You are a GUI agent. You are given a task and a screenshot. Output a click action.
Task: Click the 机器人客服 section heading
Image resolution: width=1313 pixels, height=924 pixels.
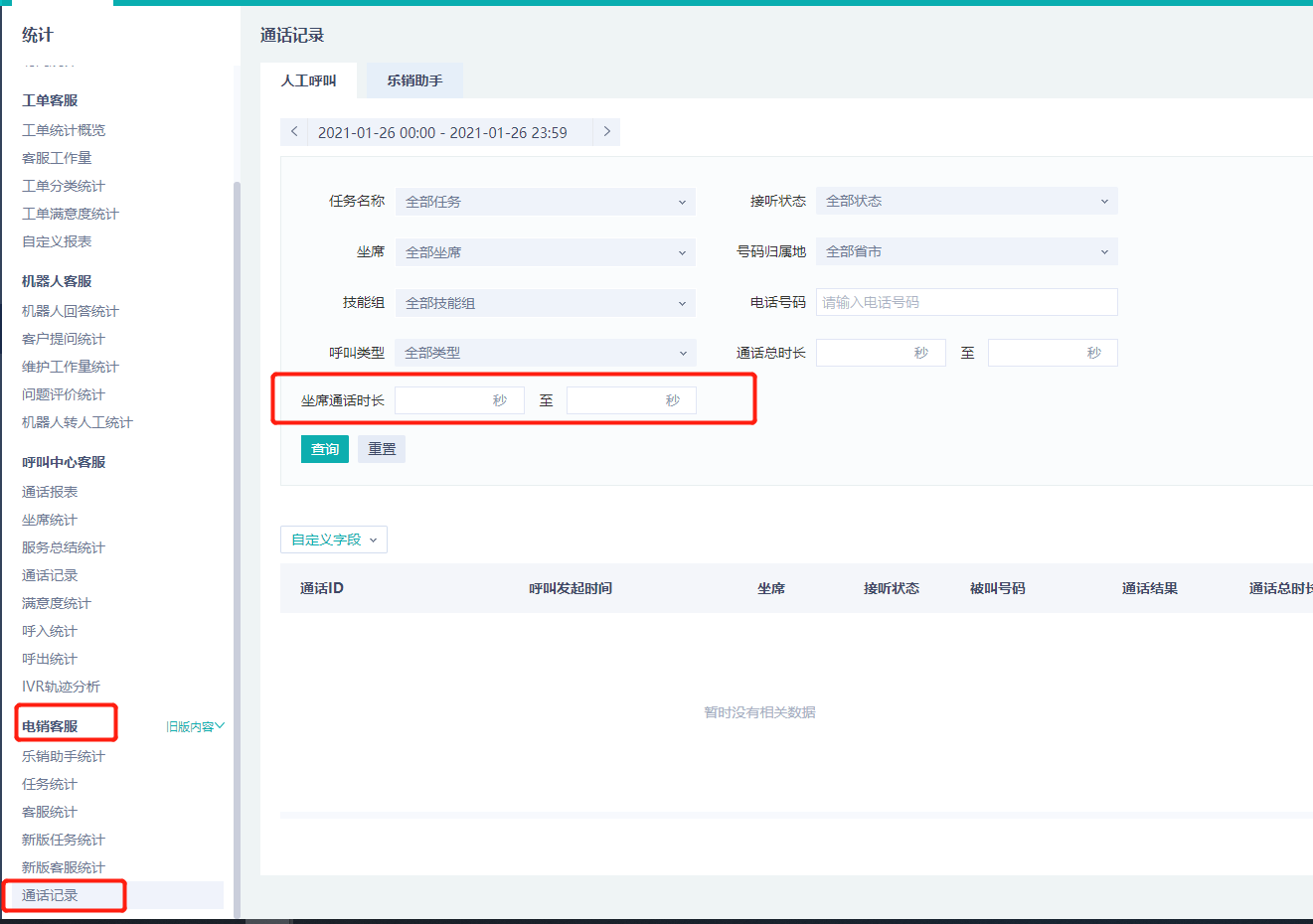point(57,281)
